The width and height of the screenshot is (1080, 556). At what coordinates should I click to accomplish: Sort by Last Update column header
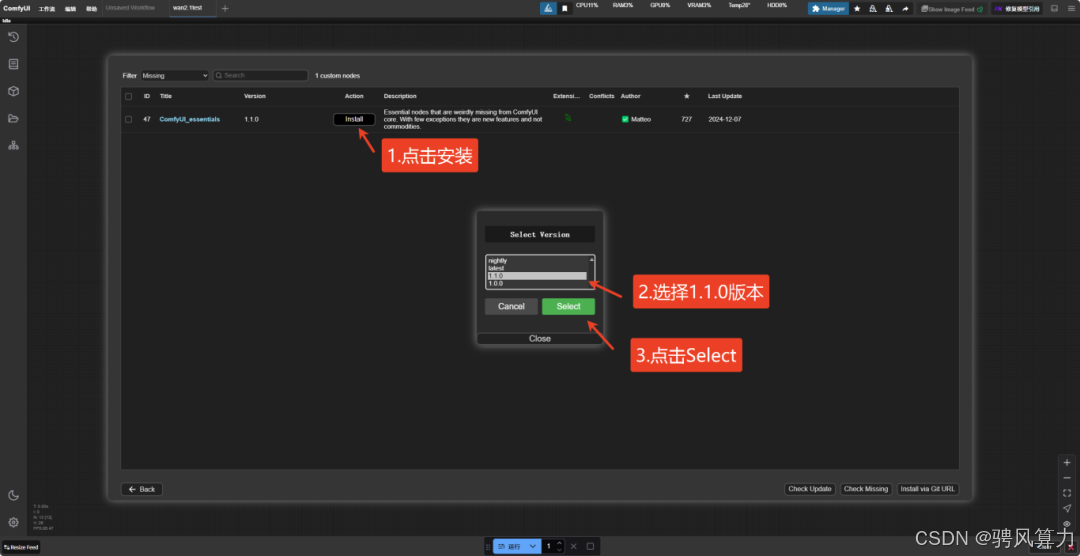pos(725,96)
